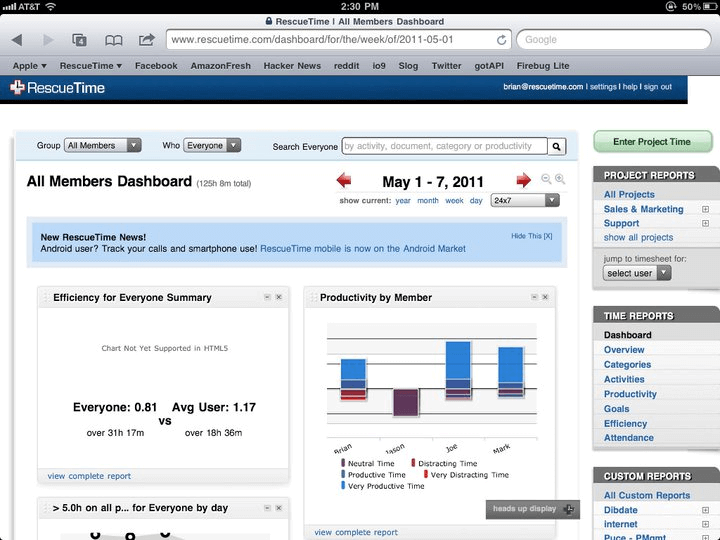Close the Productivity by Member widget
Image resolution: width=720 pixels, height=540 pixels.
545,297
